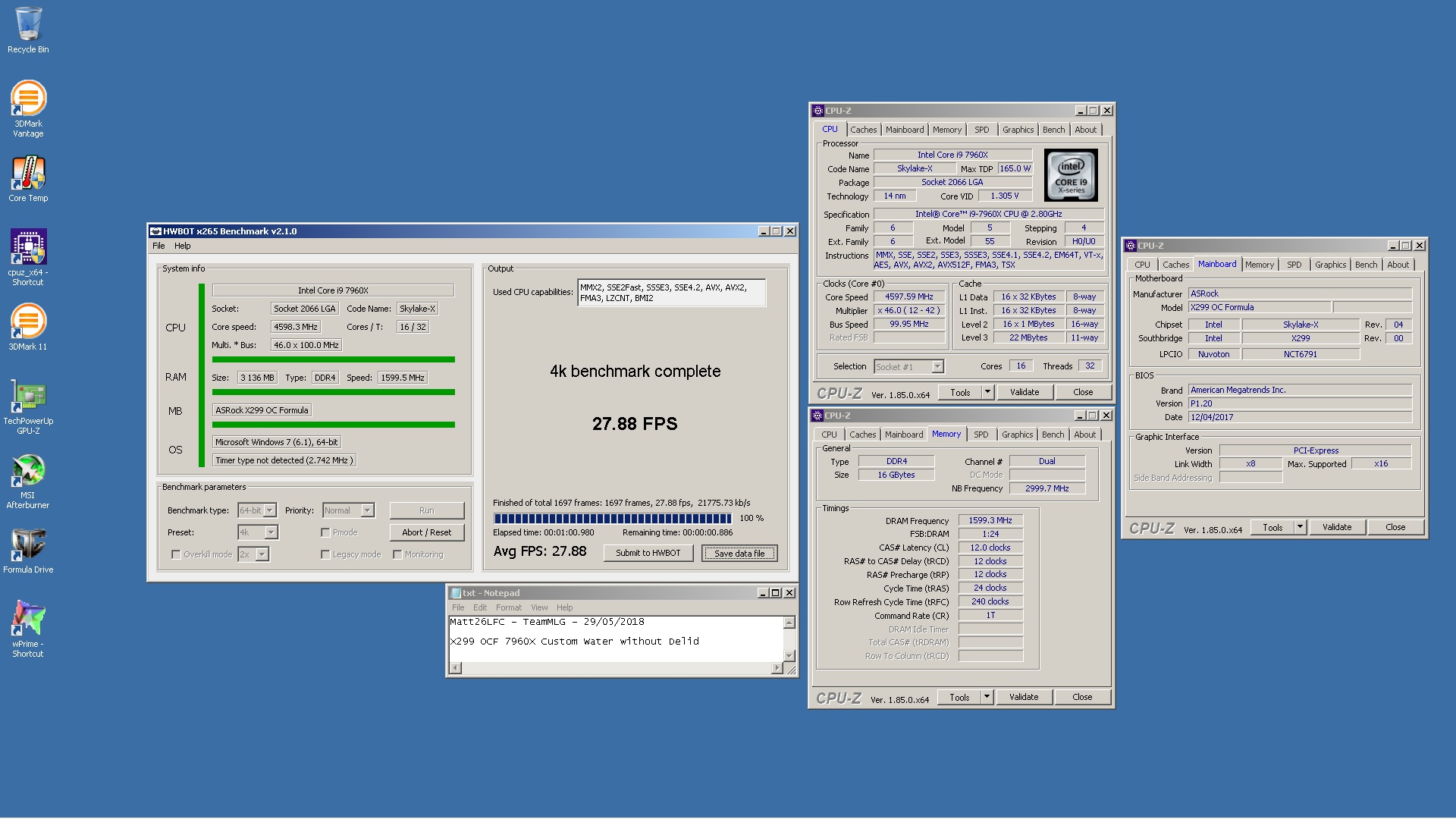Click Save data file button

coord(739,554)
